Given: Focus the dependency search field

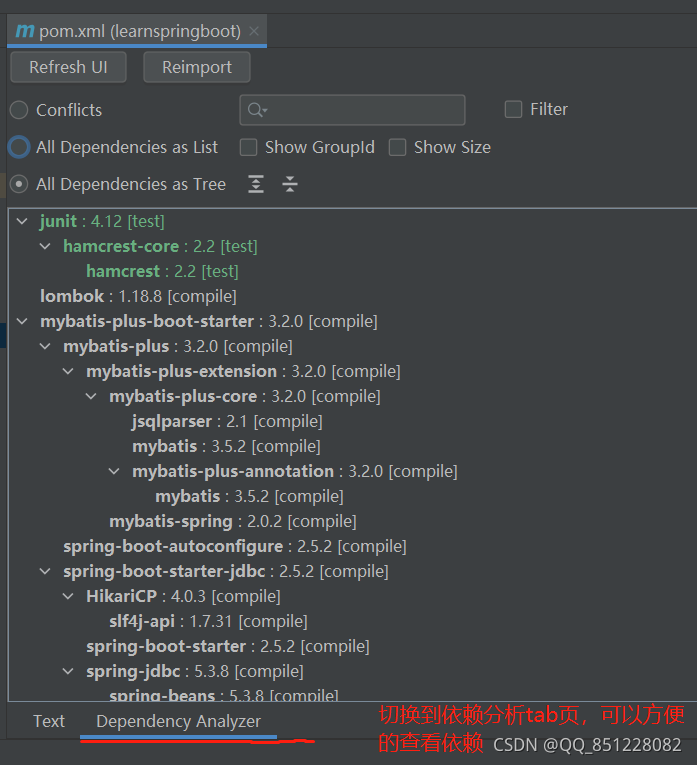Looking at the screenshot, I should (352, 110).
